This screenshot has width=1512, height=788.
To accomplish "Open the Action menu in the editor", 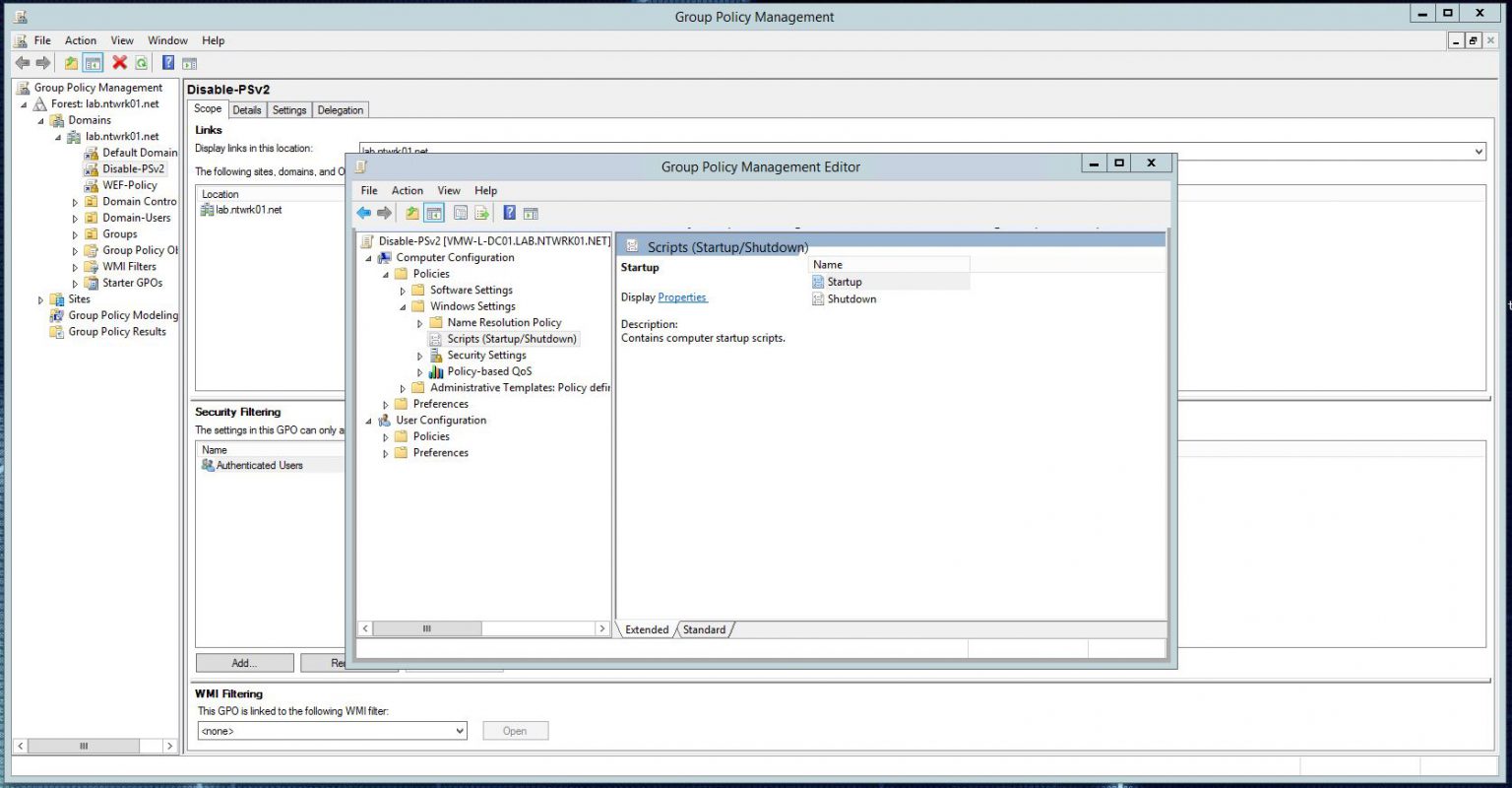I will coord(407,190).
